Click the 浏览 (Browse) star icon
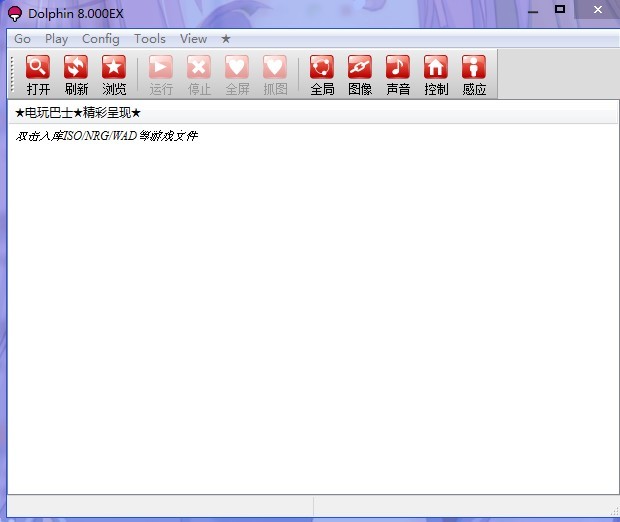Screen dimensions: 620x522 [114, 67]
